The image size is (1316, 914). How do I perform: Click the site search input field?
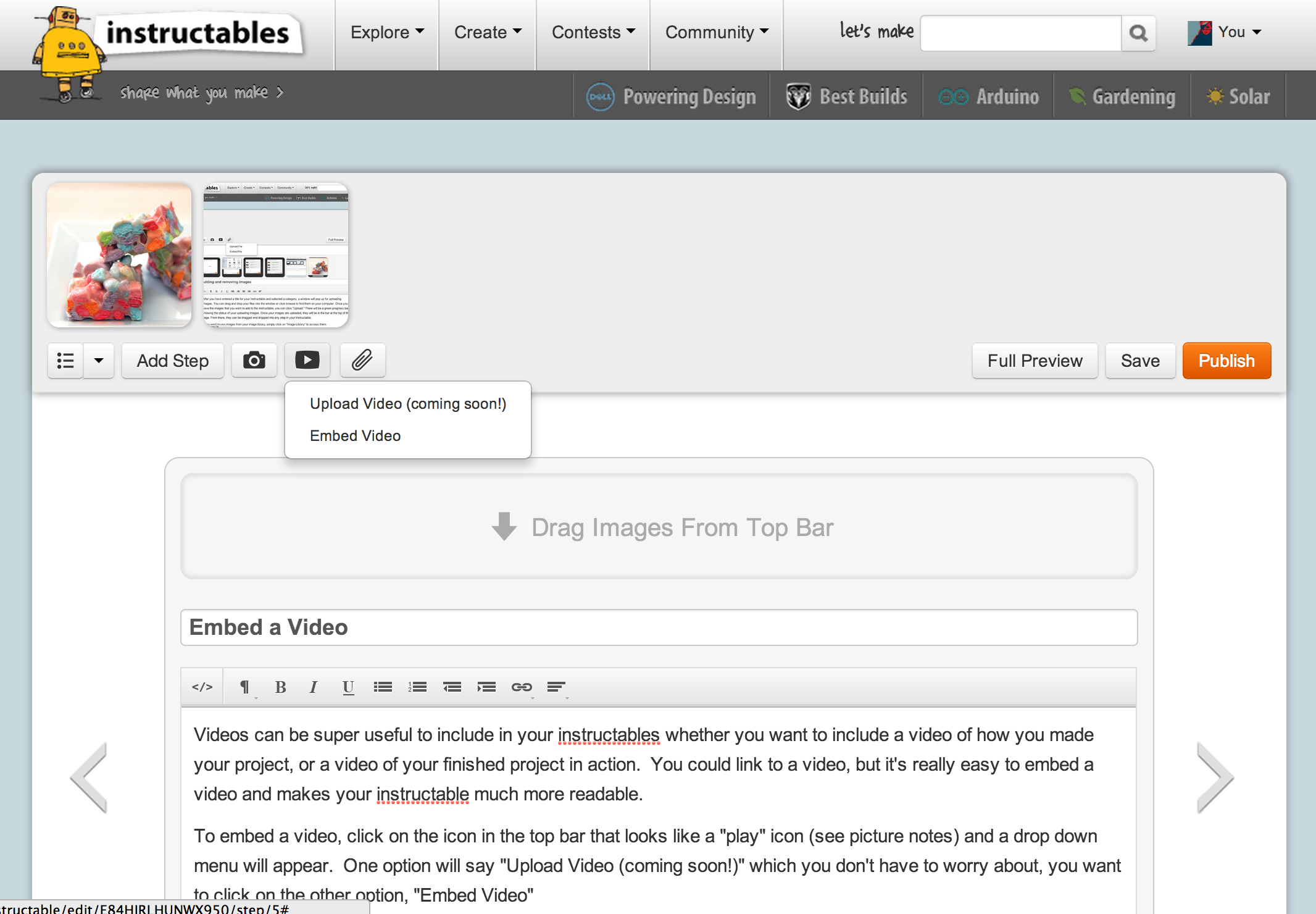1020,32
